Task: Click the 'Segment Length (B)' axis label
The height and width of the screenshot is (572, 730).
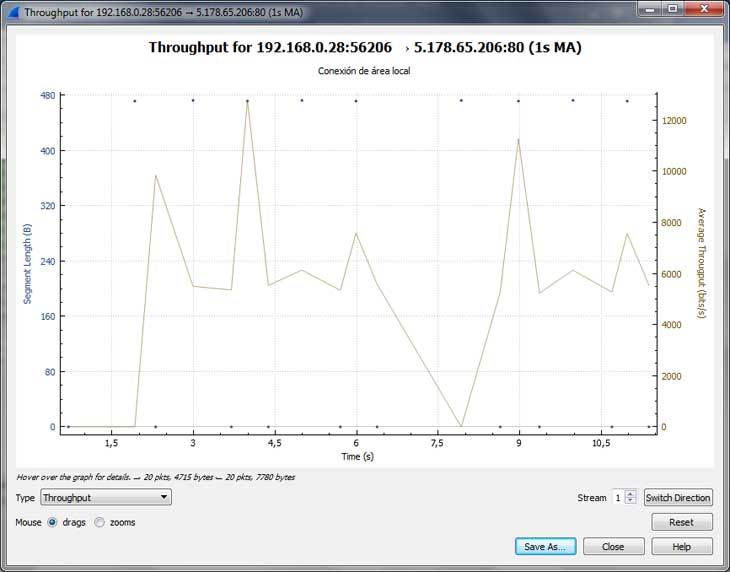Action: [27, 264]
